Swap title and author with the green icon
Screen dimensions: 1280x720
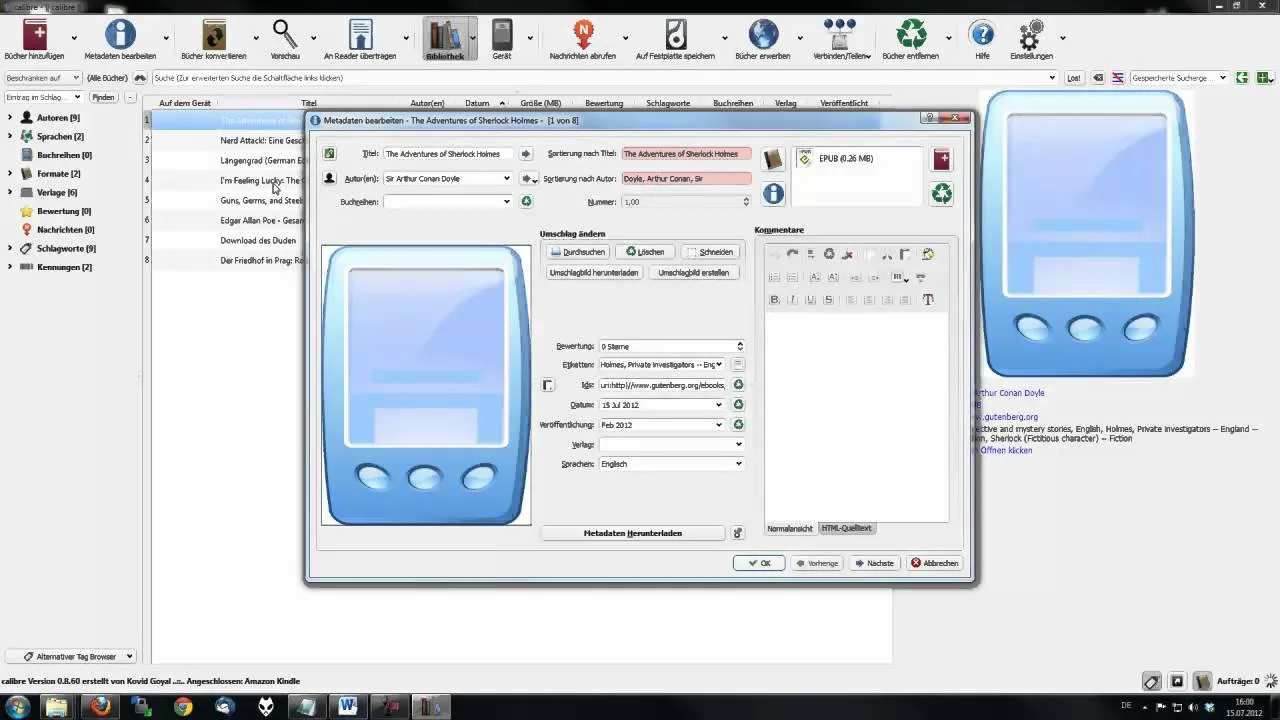(x=329, y=154)
